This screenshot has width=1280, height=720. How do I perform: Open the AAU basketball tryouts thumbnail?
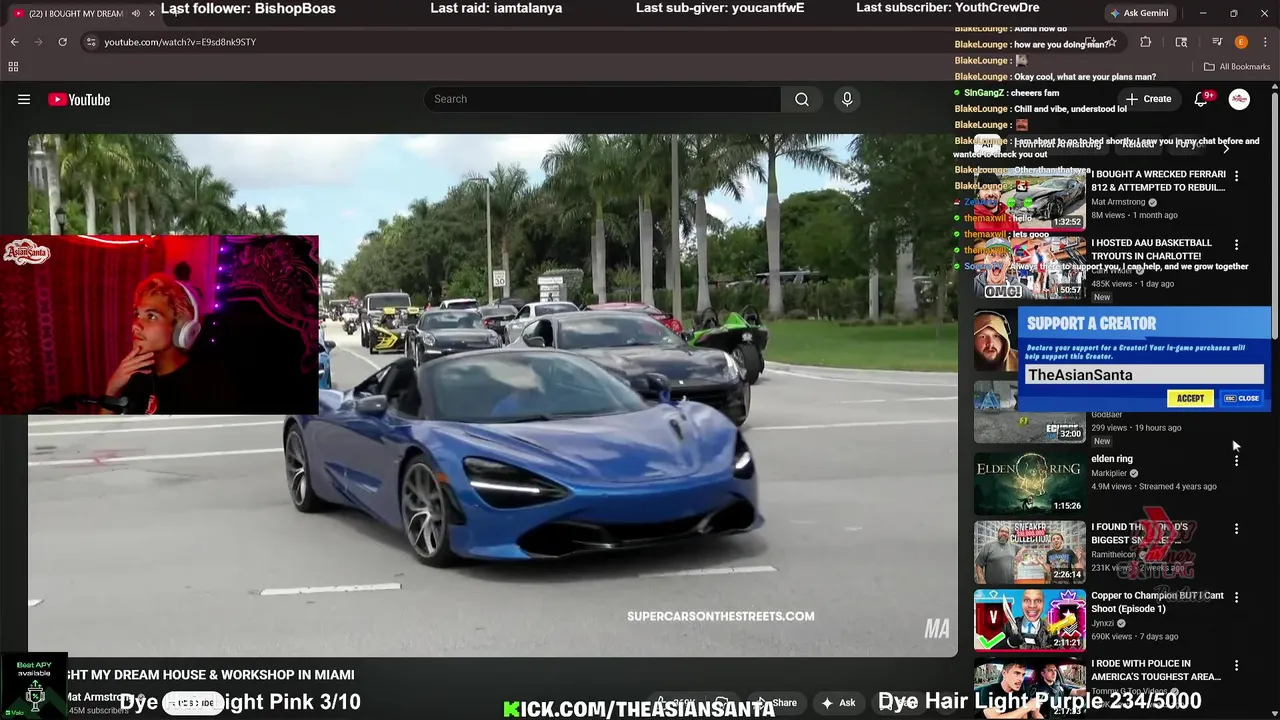click(1029, 268)
